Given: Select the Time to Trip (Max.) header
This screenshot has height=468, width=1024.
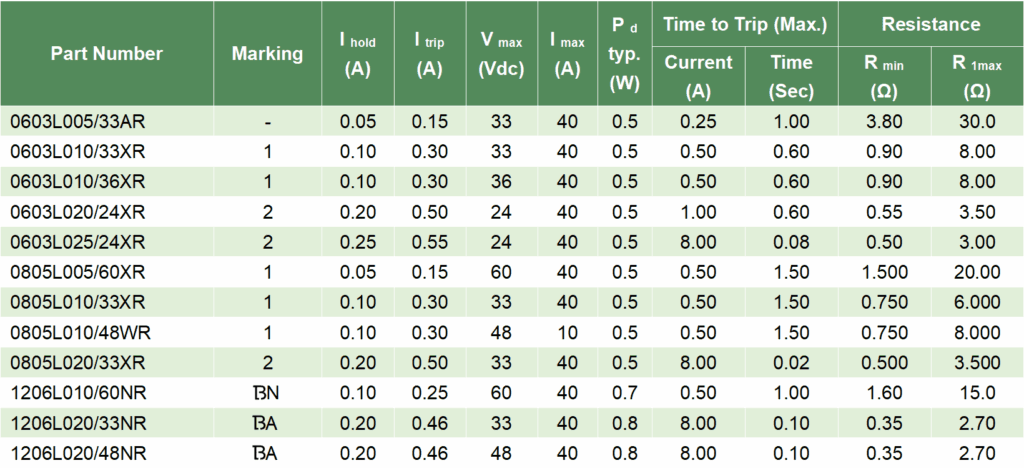Looking at the screenshot, I should click(x=744, y=24).
